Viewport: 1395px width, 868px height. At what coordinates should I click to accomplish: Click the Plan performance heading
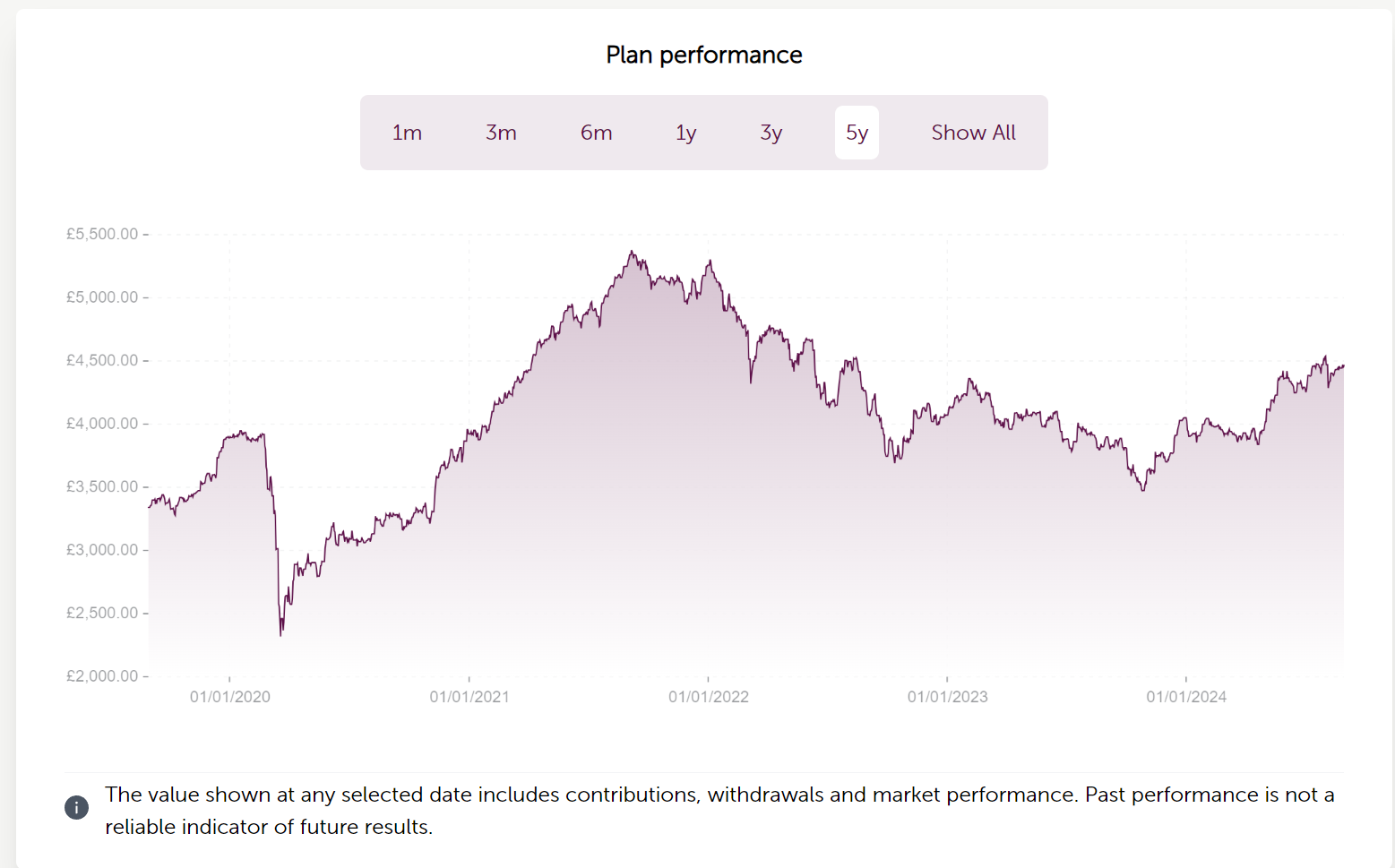click(x=703, y=55)
